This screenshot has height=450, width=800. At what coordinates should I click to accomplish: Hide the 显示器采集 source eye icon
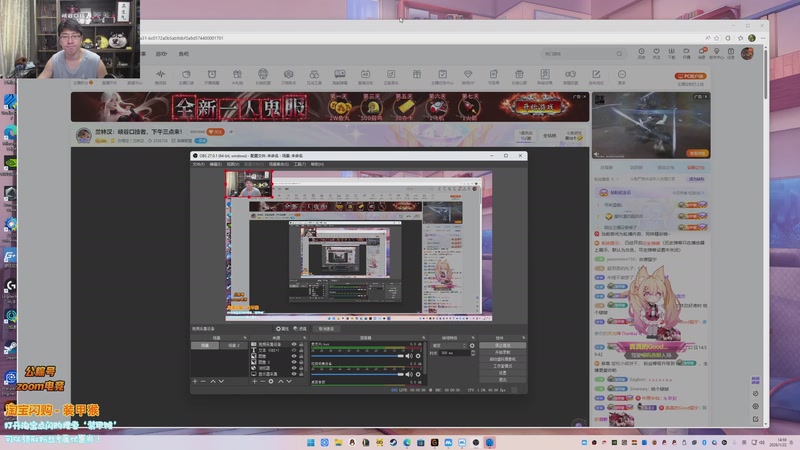click(x=294, y=374)
